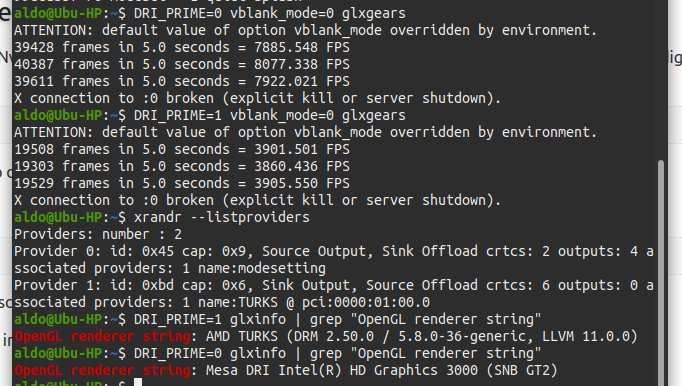This screenshot has width=682, height=386.
Task: Click the DRI_PRIME=1 vblank_mode=0 glxgears command
Action: coord(270,115)
